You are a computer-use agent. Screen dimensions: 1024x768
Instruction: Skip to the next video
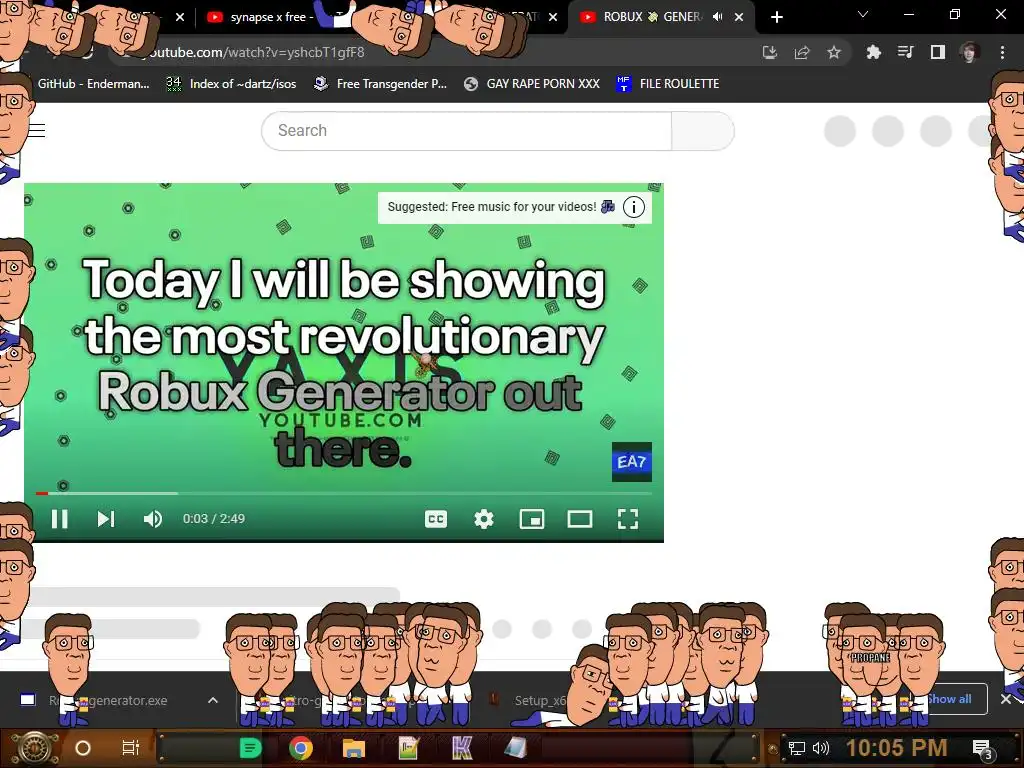click(106, 519)
